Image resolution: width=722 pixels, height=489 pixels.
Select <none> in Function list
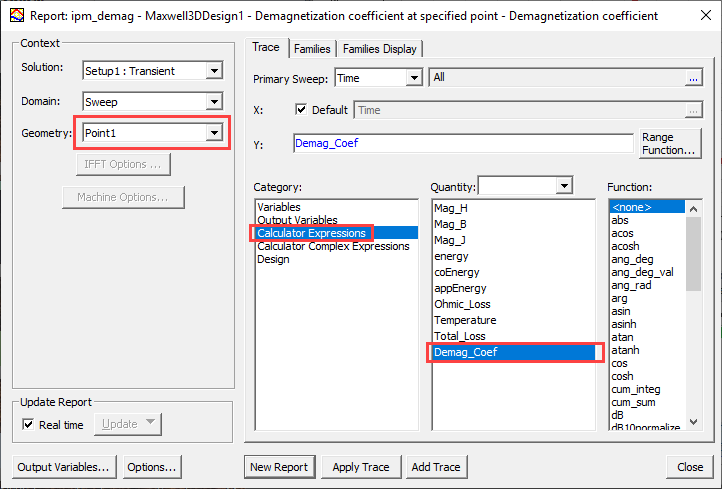click(x=647, y=207)
